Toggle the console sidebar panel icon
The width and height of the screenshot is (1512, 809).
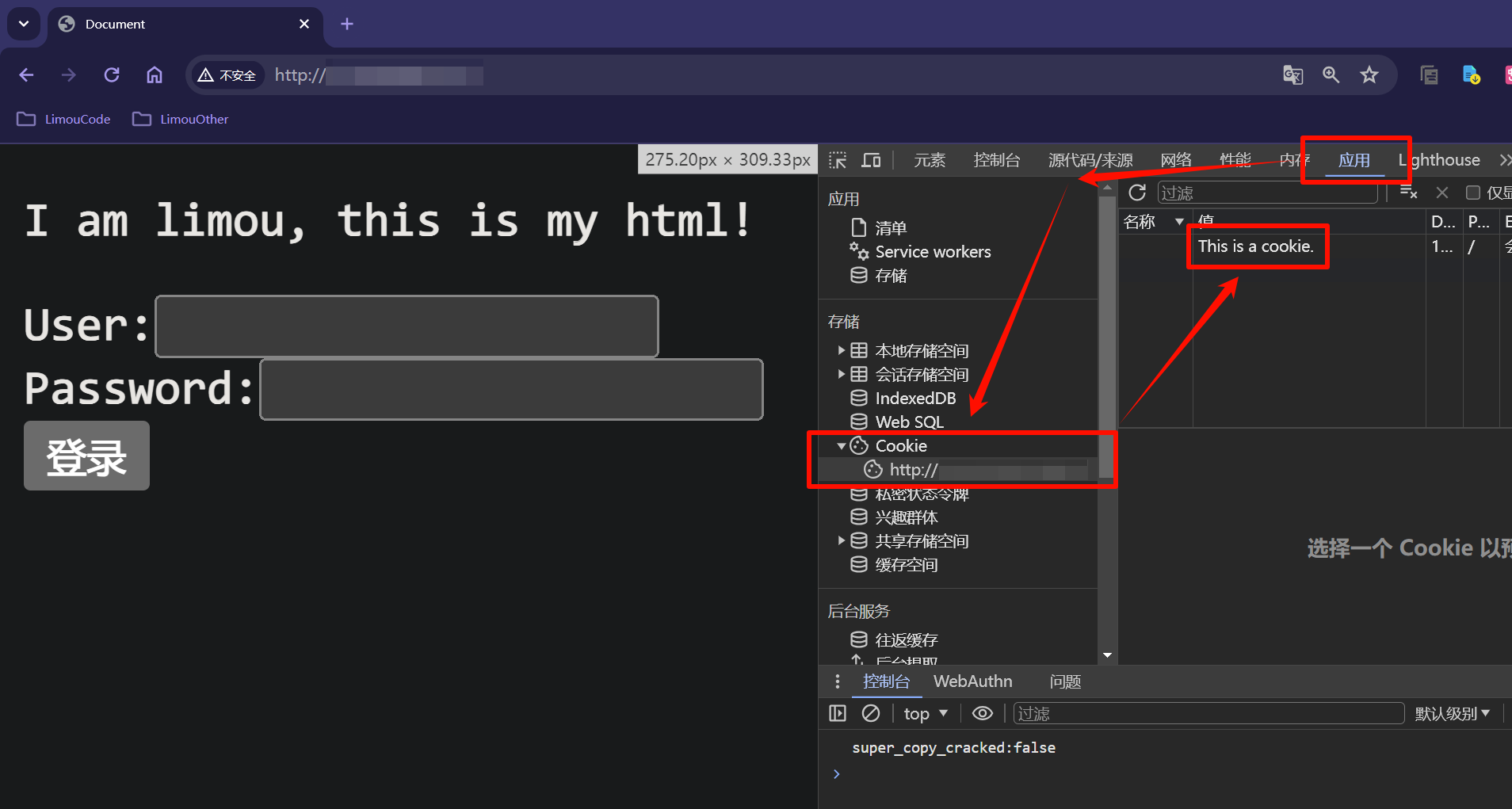coord(838,713)
